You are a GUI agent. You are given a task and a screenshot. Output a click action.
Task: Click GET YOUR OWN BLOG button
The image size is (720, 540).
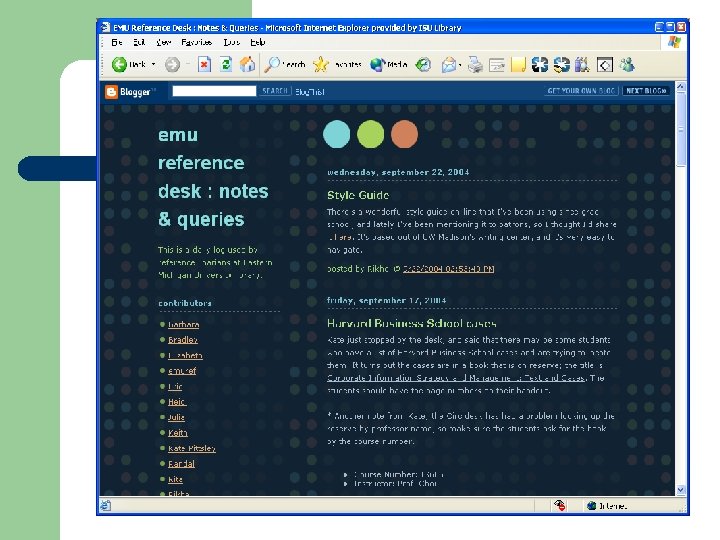click(581, 91)
